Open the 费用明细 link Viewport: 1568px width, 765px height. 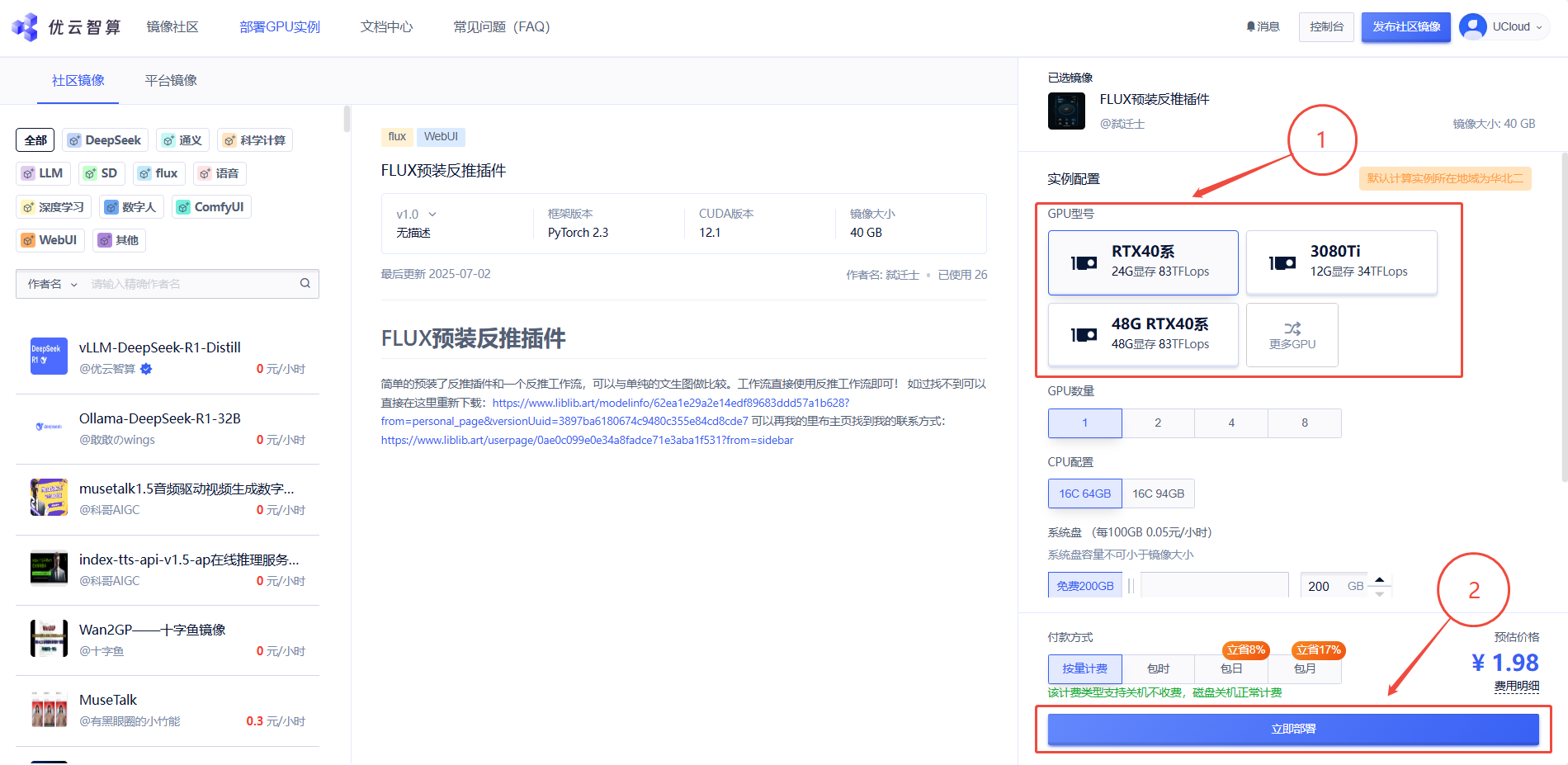click(1517, 686)
